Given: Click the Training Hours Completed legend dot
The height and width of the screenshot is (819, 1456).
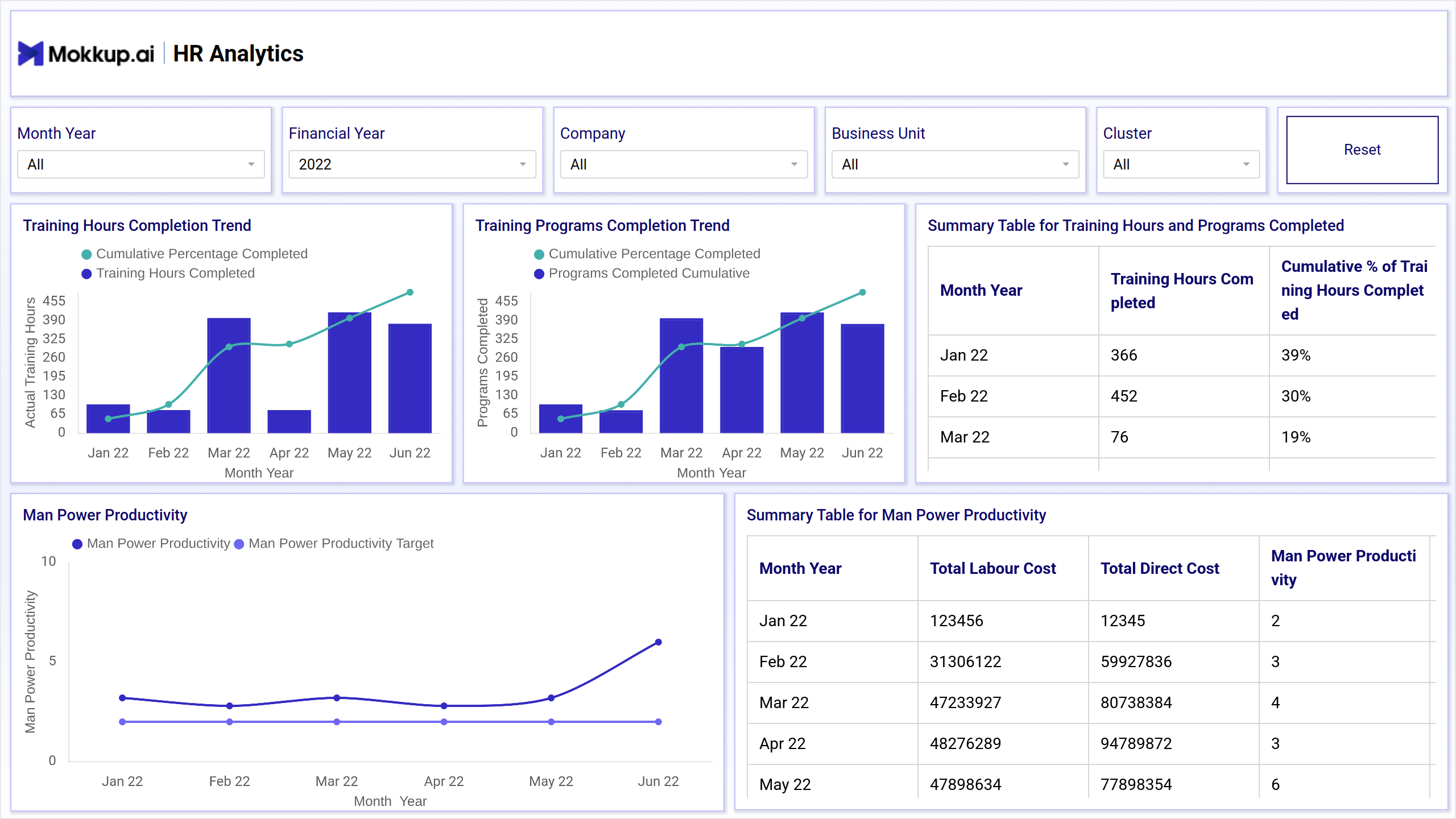Looking at the screenshot, I should pyautogui.click(x=86, y=274).
